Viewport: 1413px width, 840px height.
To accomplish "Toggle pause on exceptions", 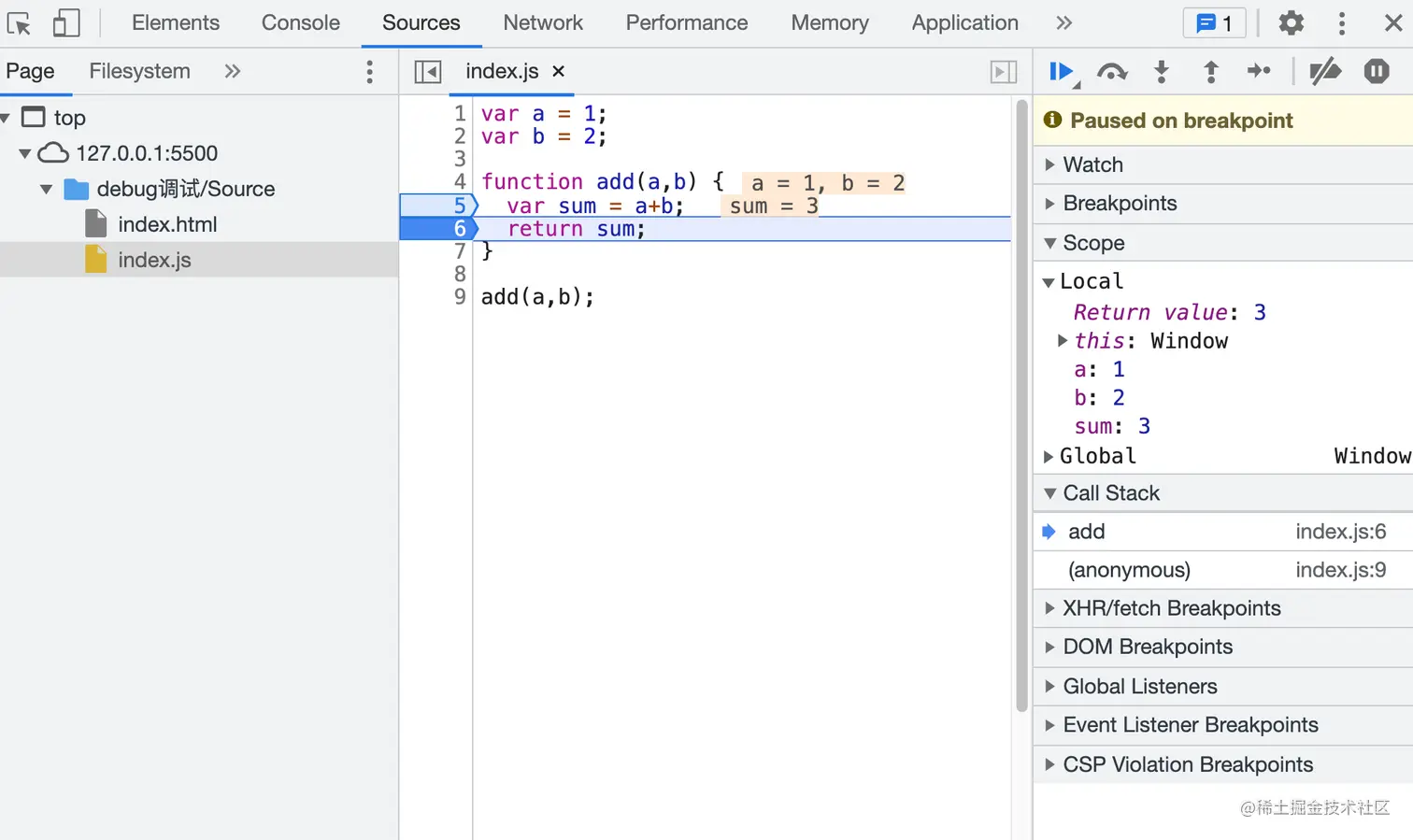I will click(x=1377, y=71).
